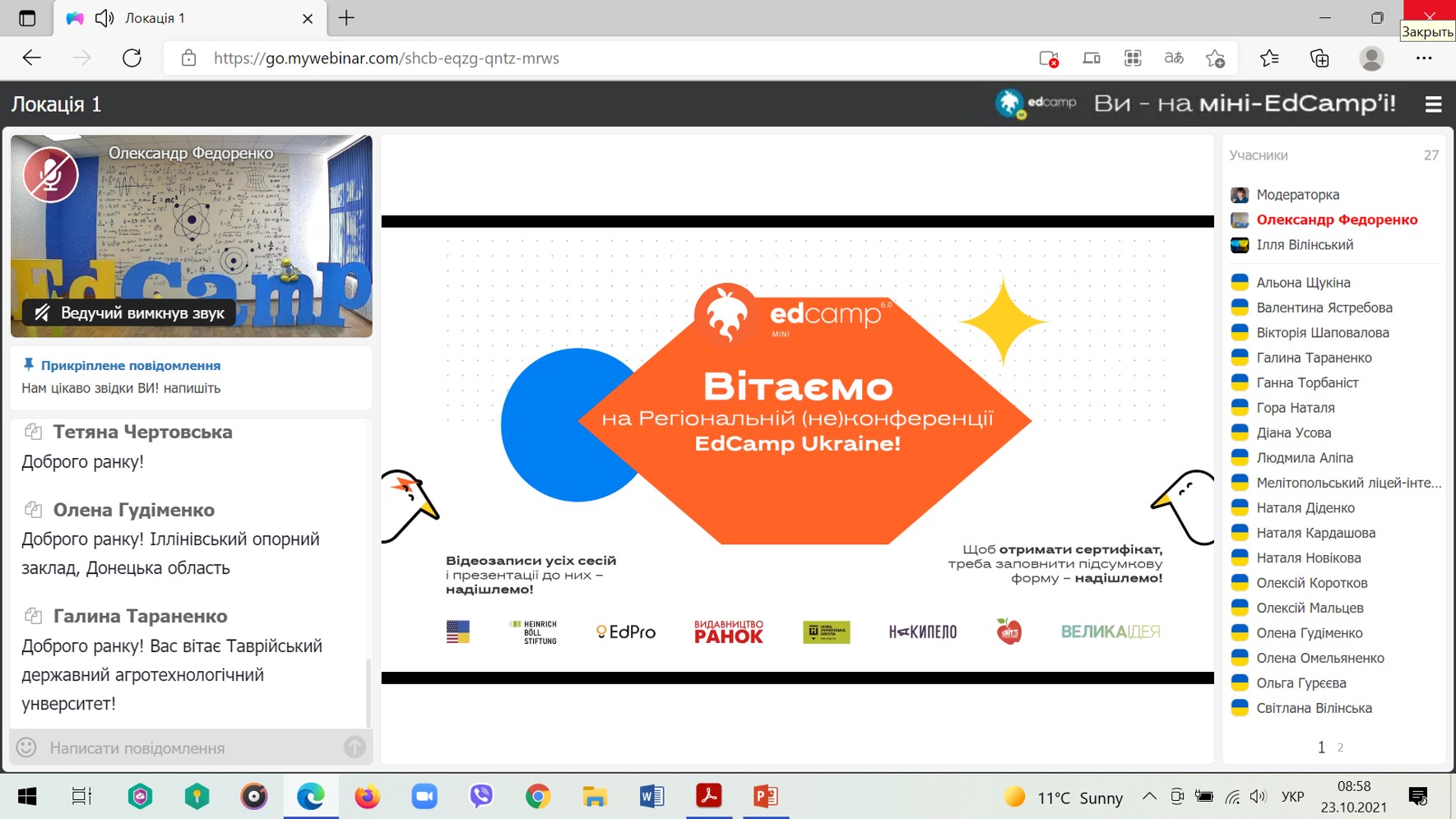
Task: Click reply icon next to Тетяна Чертовська
Action: click(33, 432)
